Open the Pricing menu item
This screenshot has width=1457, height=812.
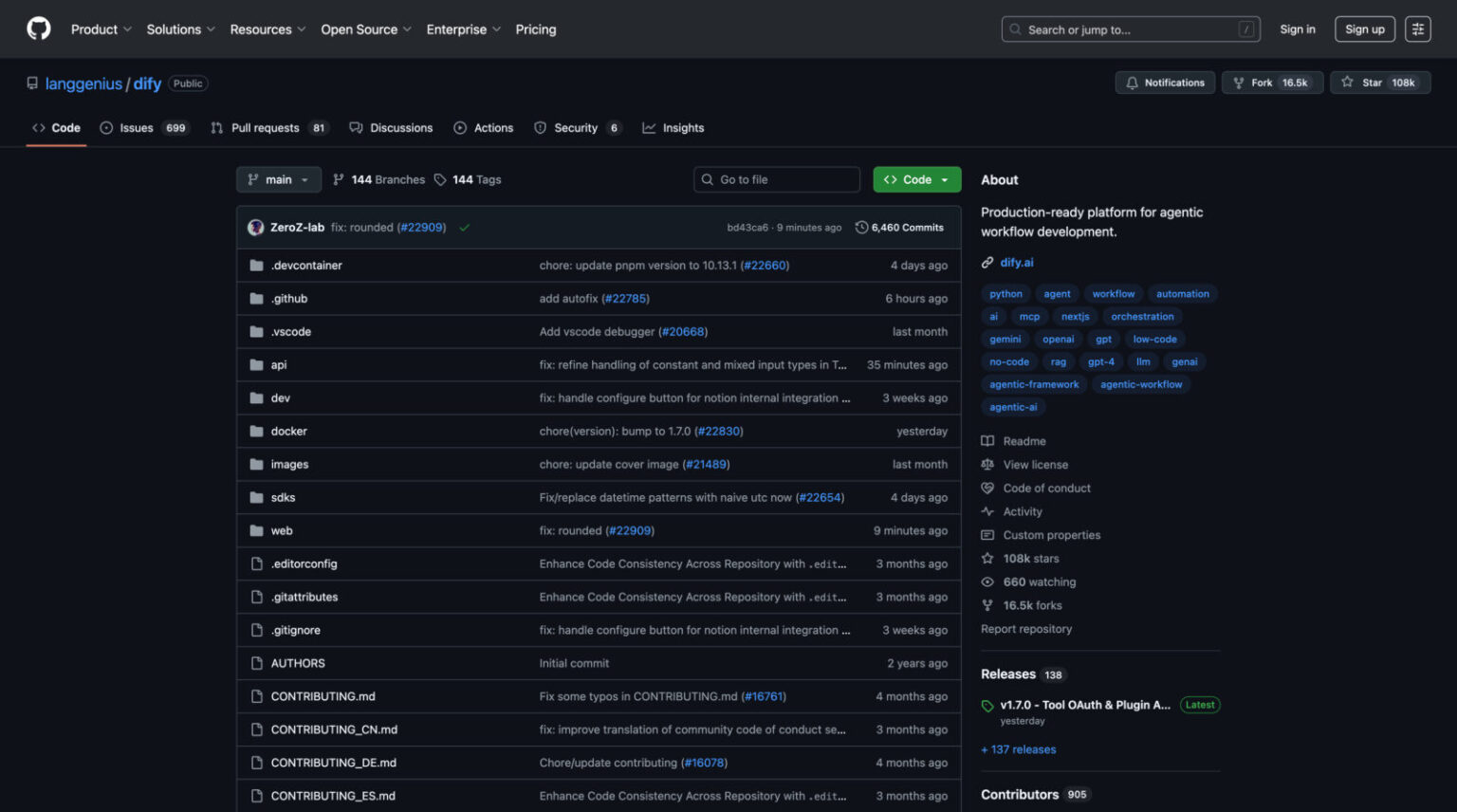[535, 29]
